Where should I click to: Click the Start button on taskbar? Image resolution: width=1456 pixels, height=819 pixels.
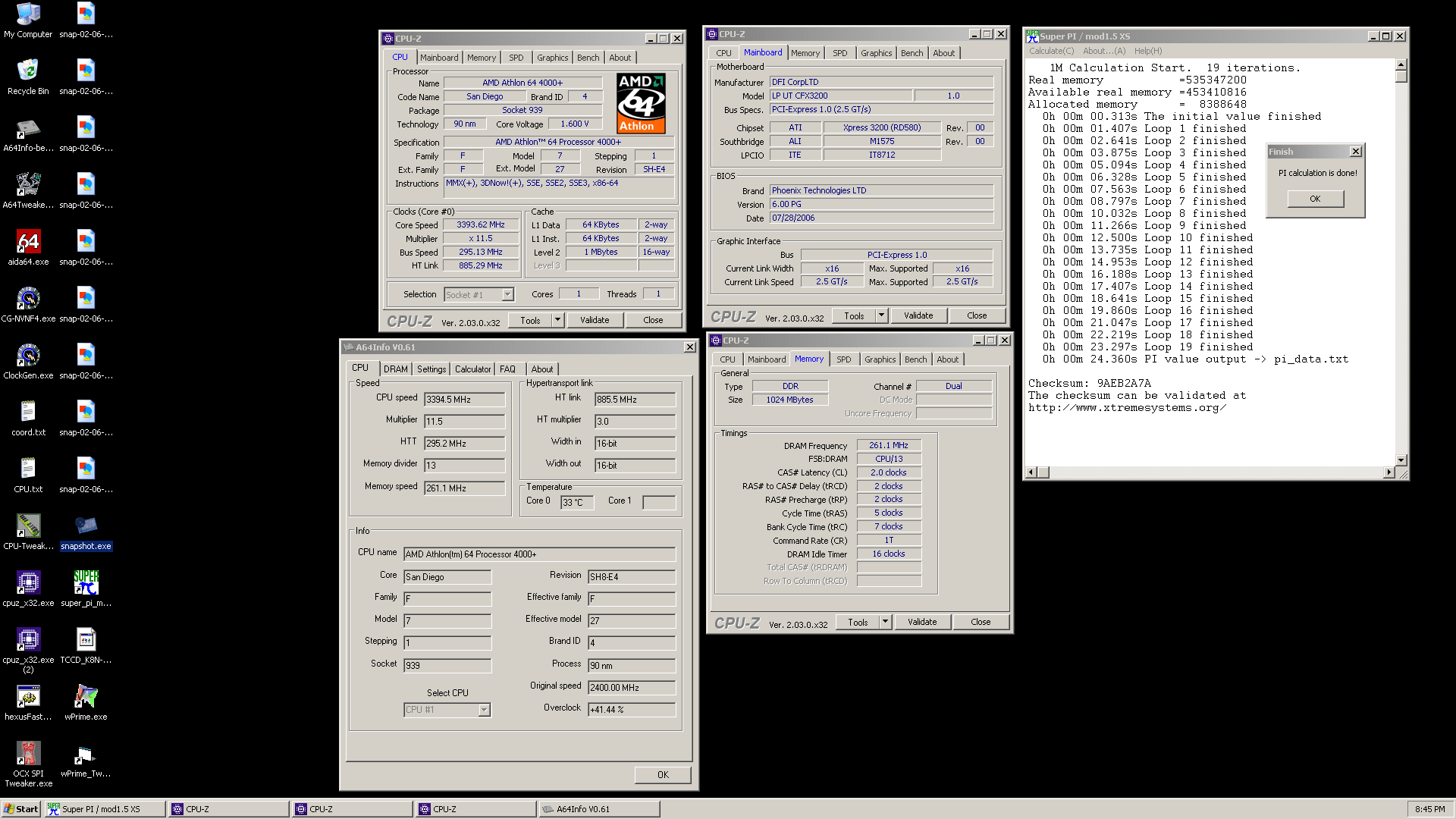(21, 809)
